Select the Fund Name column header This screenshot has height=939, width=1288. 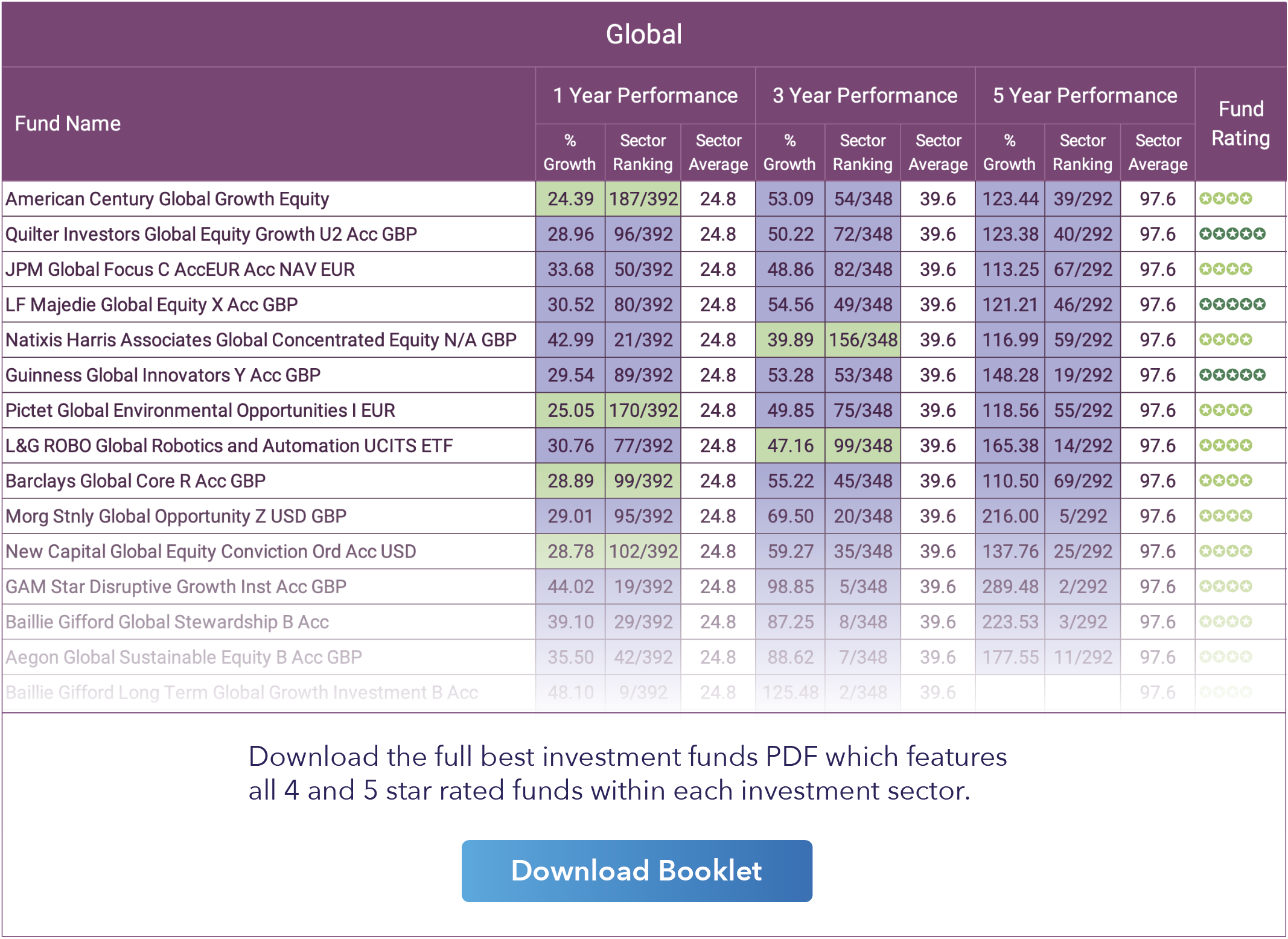pos(68,124)
